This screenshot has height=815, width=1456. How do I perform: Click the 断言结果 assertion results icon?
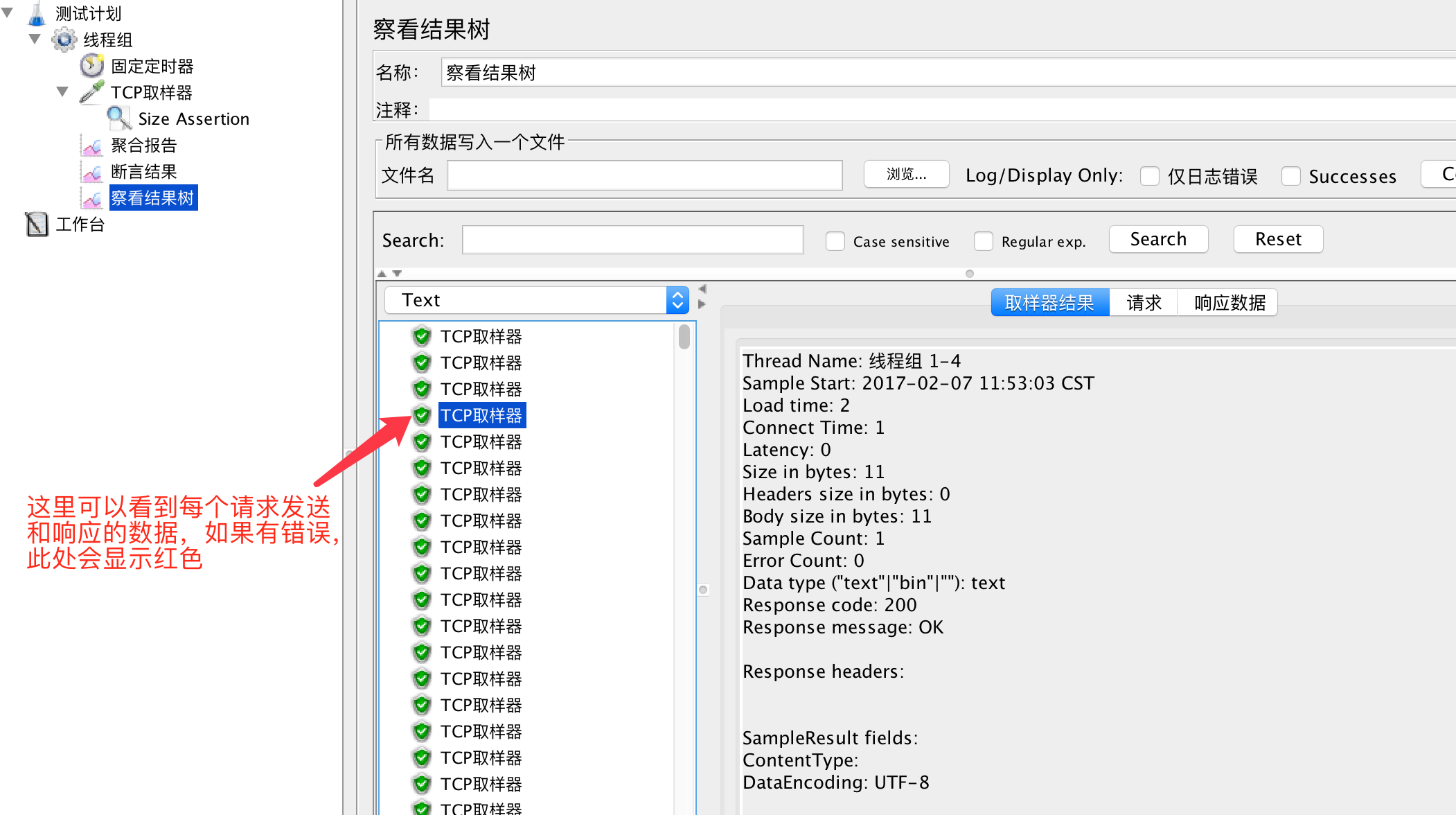[92, 171]
